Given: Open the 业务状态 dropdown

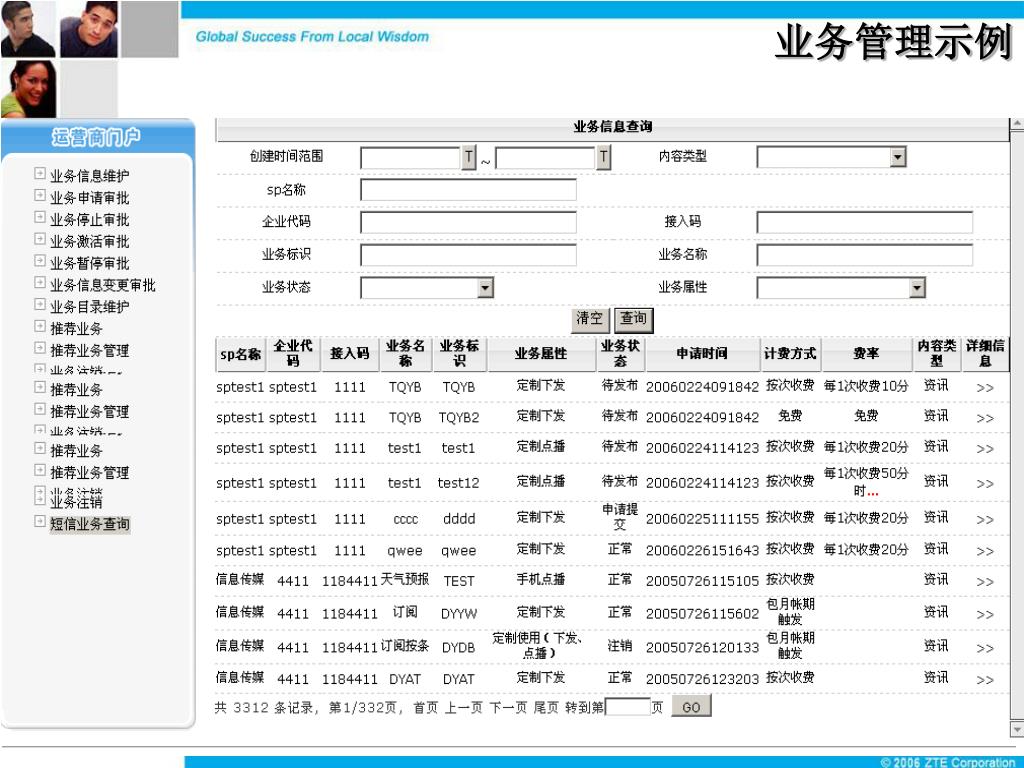Looking at the screenshot, I should point(485,288).
